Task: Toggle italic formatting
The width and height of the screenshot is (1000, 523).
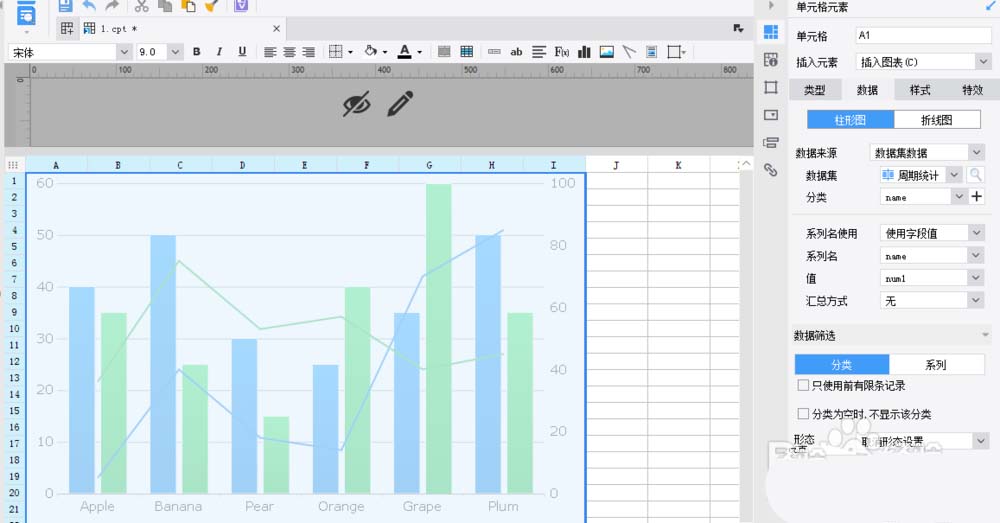Action: click(x=219, y=52)
